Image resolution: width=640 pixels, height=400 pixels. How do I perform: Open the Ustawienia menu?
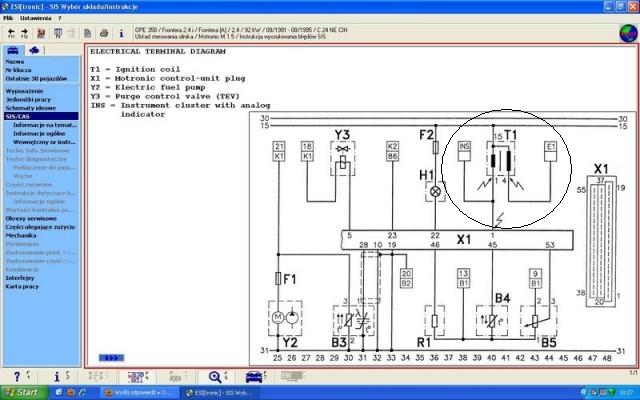35,18
